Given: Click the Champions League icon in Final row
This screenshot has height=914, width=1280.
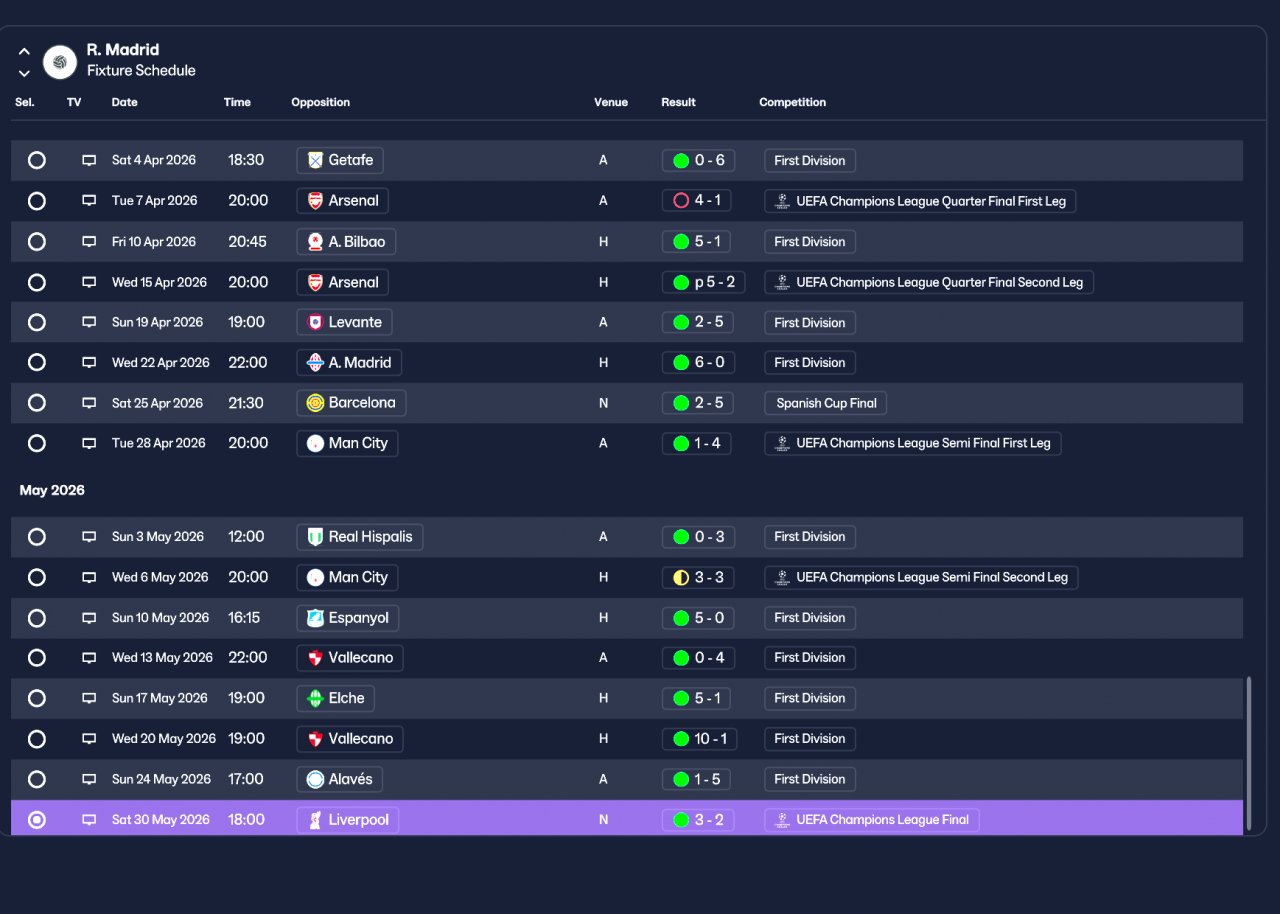Looking at the screenshot, I should [x=783, y=820].
